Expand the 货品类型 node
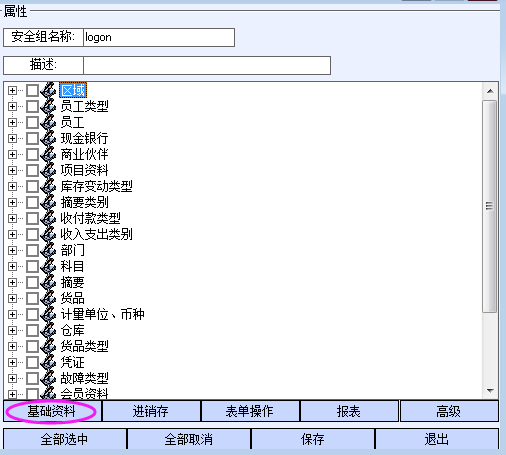The width and height of the screenshot is (506, 455). 12,346
